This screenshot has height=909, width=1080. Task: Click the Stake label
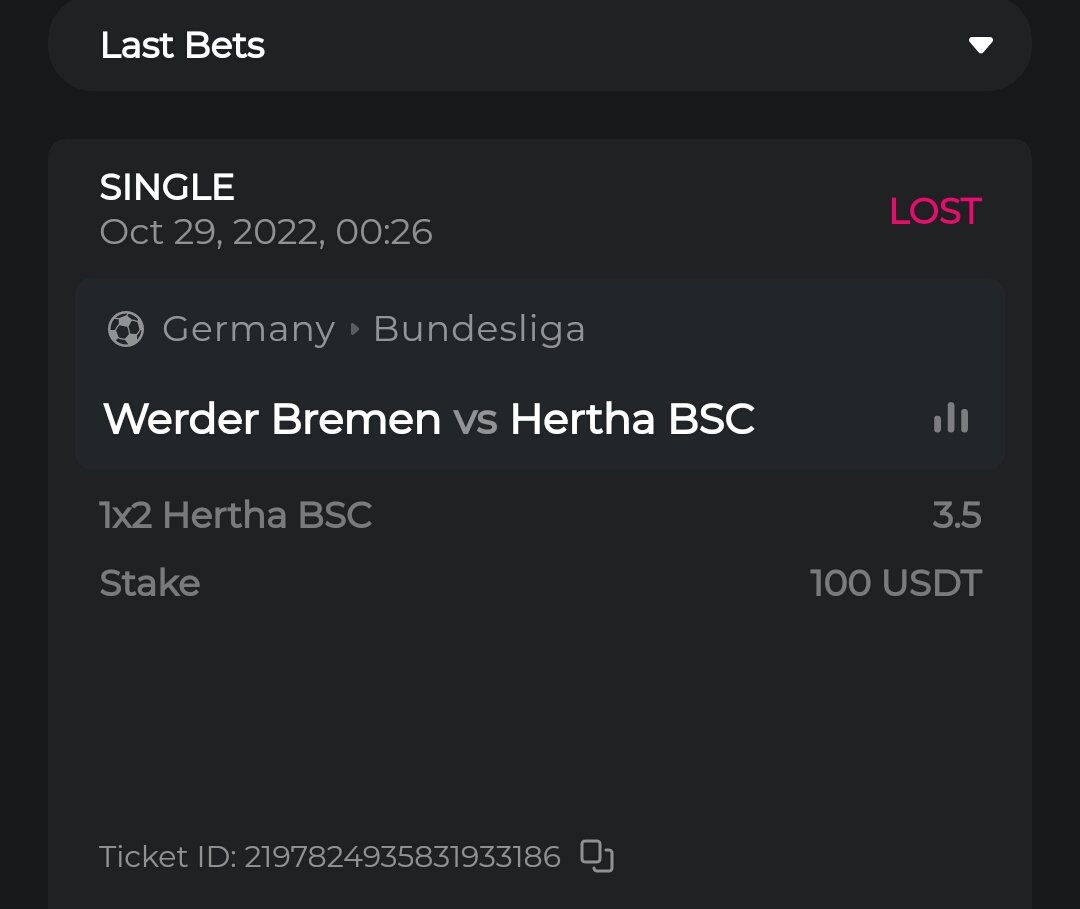click(150, 583)
